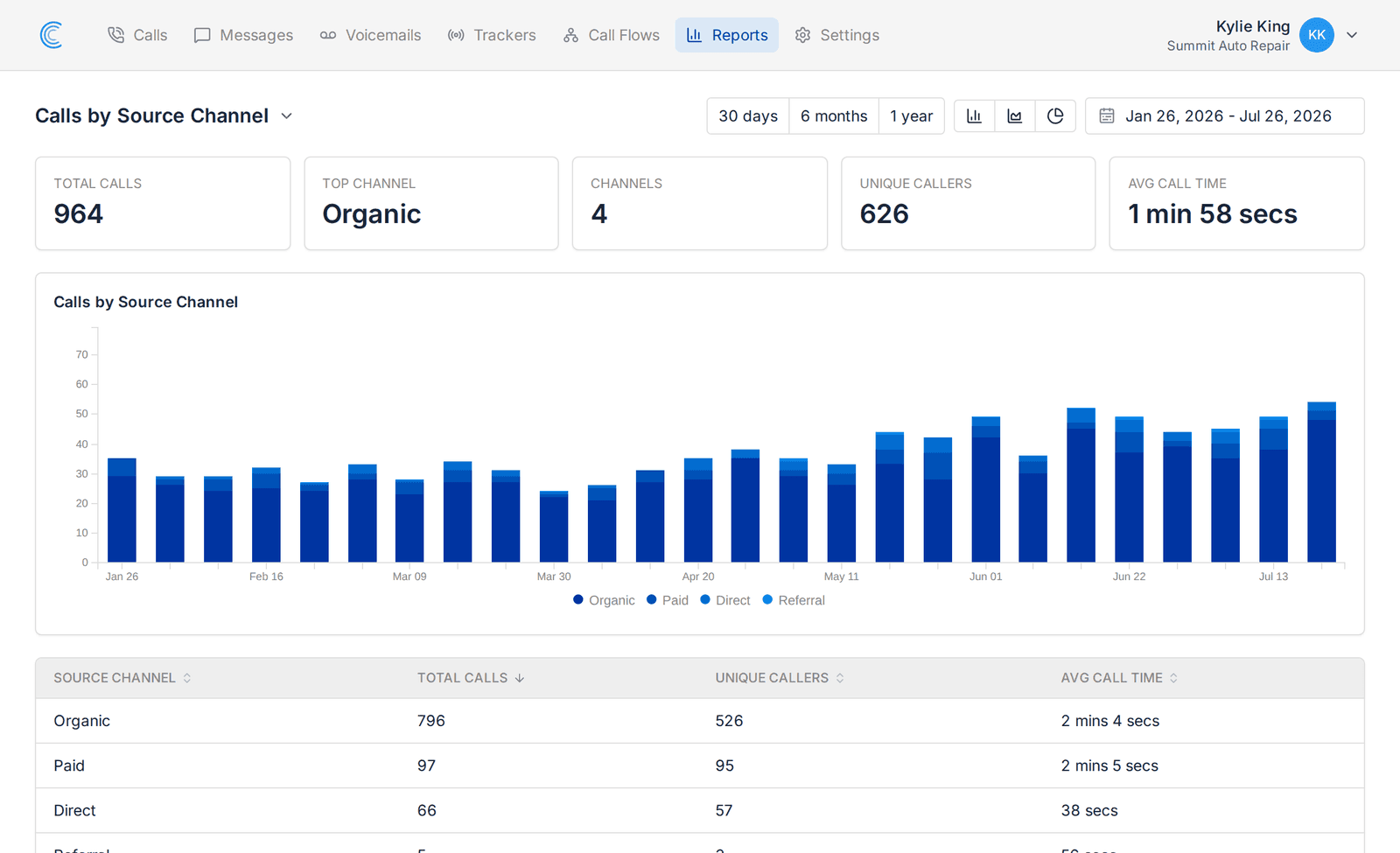Click Paid's avg call time value
Image resolution: width=1400 pixels, height=853 pixels.
pos(1109,766)
